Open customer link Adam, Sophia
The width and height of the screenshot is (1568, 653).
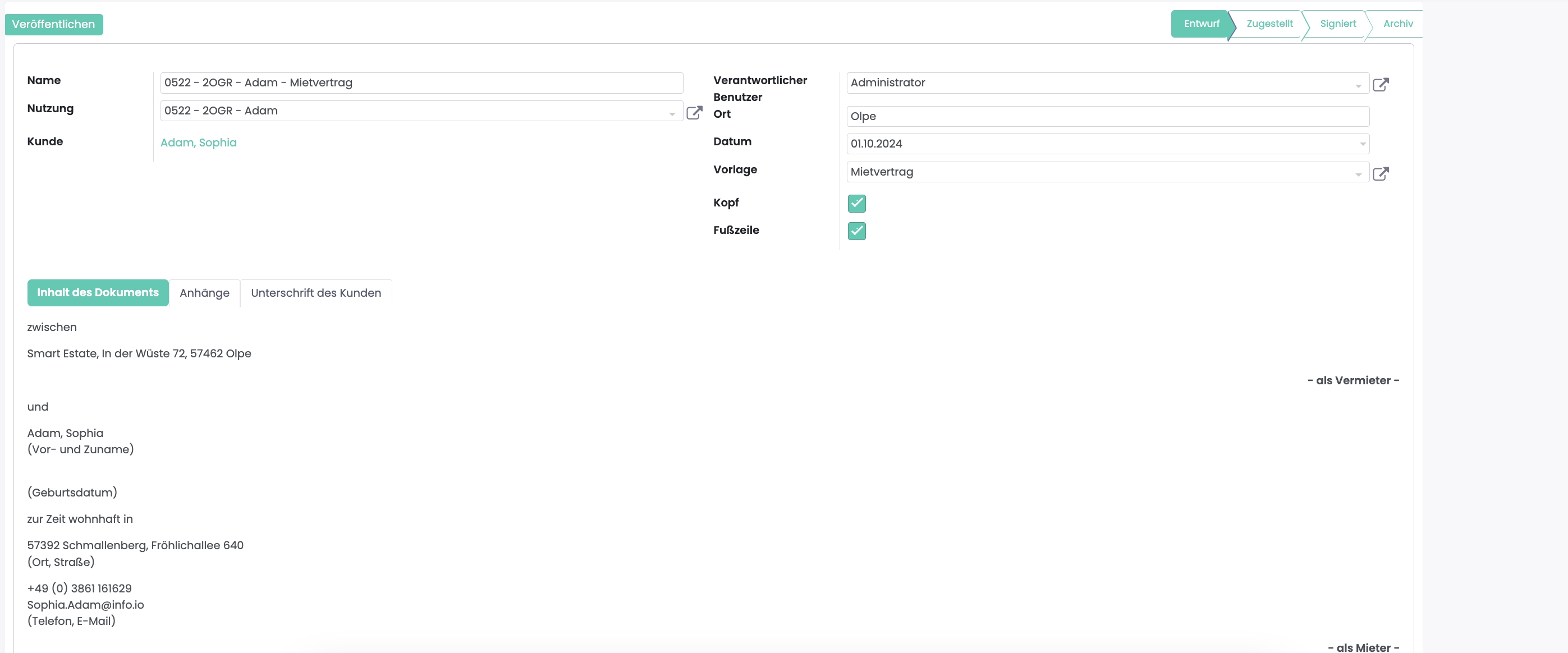198,142
